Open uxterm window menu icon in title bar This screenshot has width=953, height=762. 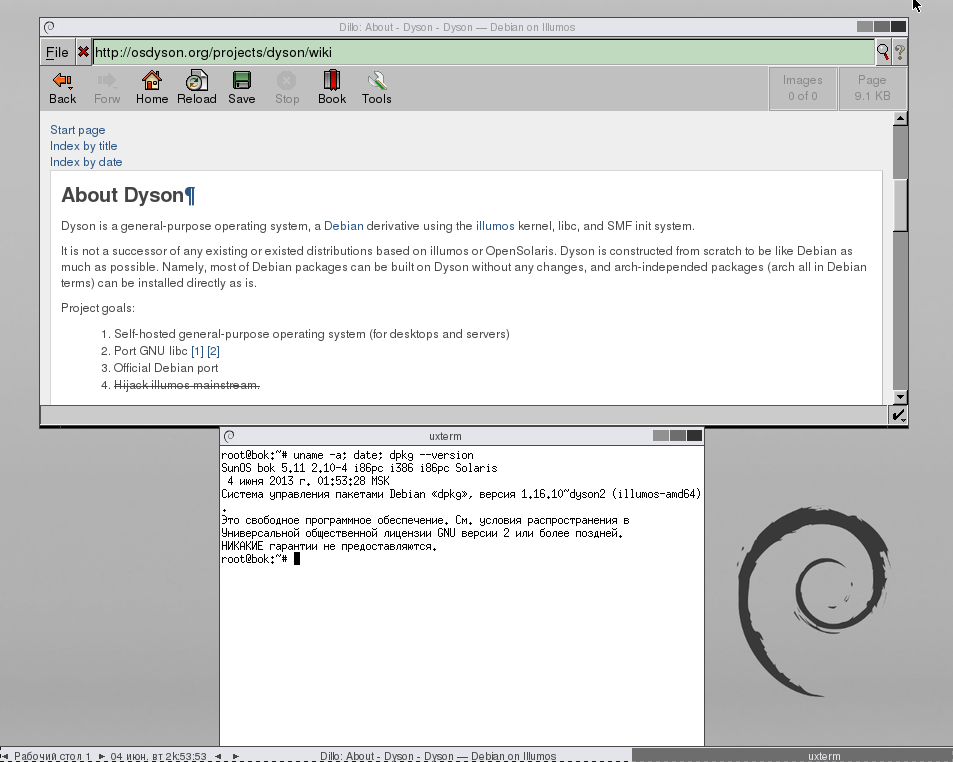pos(229,436)
